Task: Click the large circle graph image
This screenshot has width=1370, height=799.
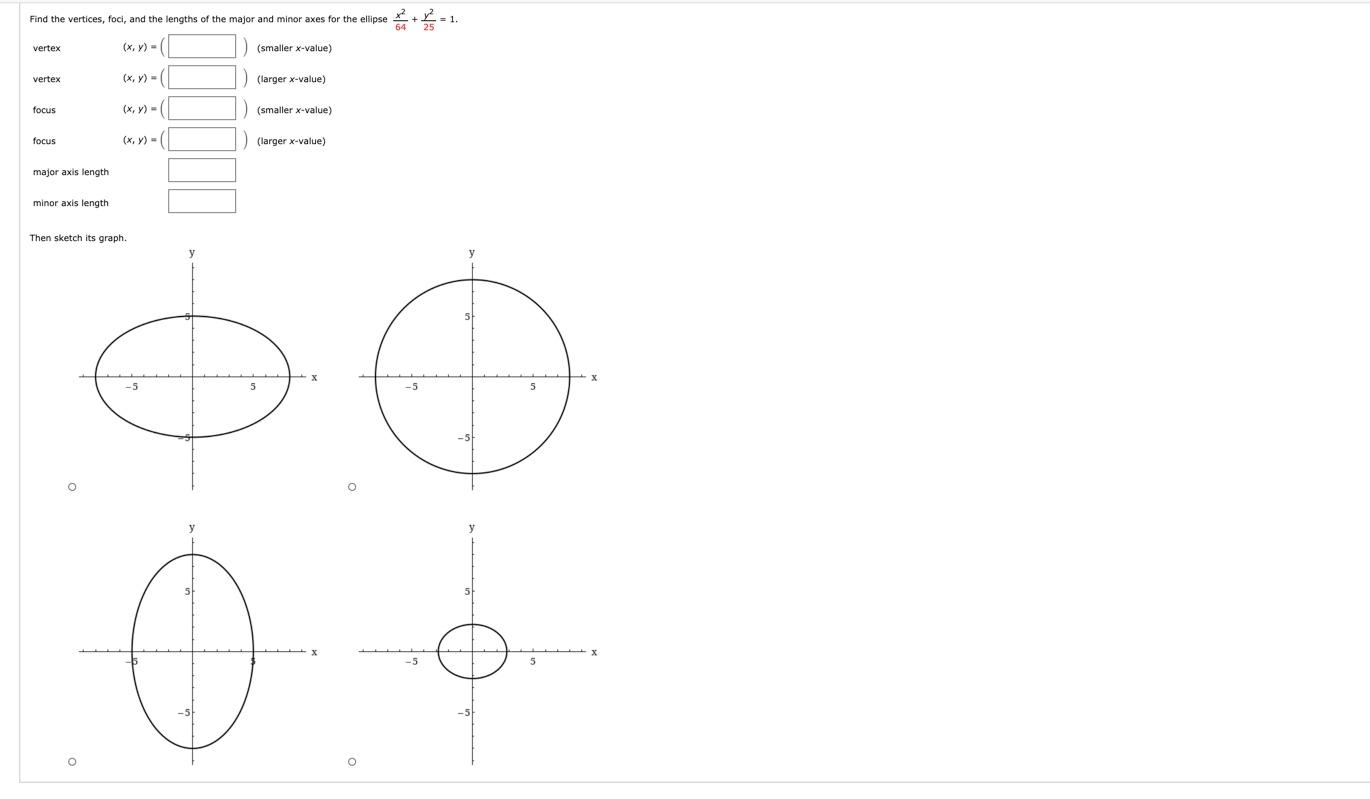Action: click(472, 376)
